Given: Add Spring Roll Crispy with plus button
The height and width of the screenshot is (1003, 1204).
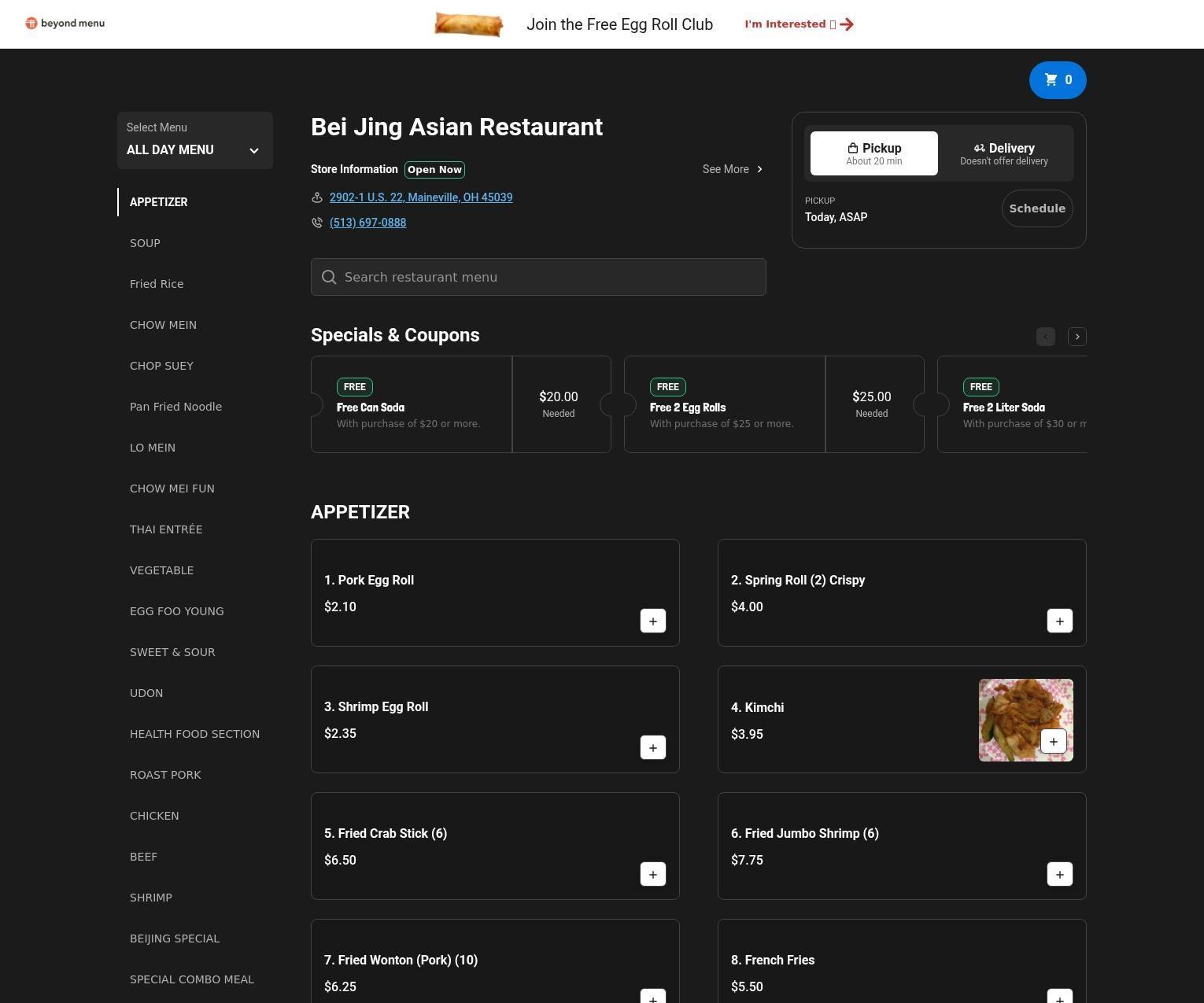Looking at the screenshot, I should [x=1059, y=621].
